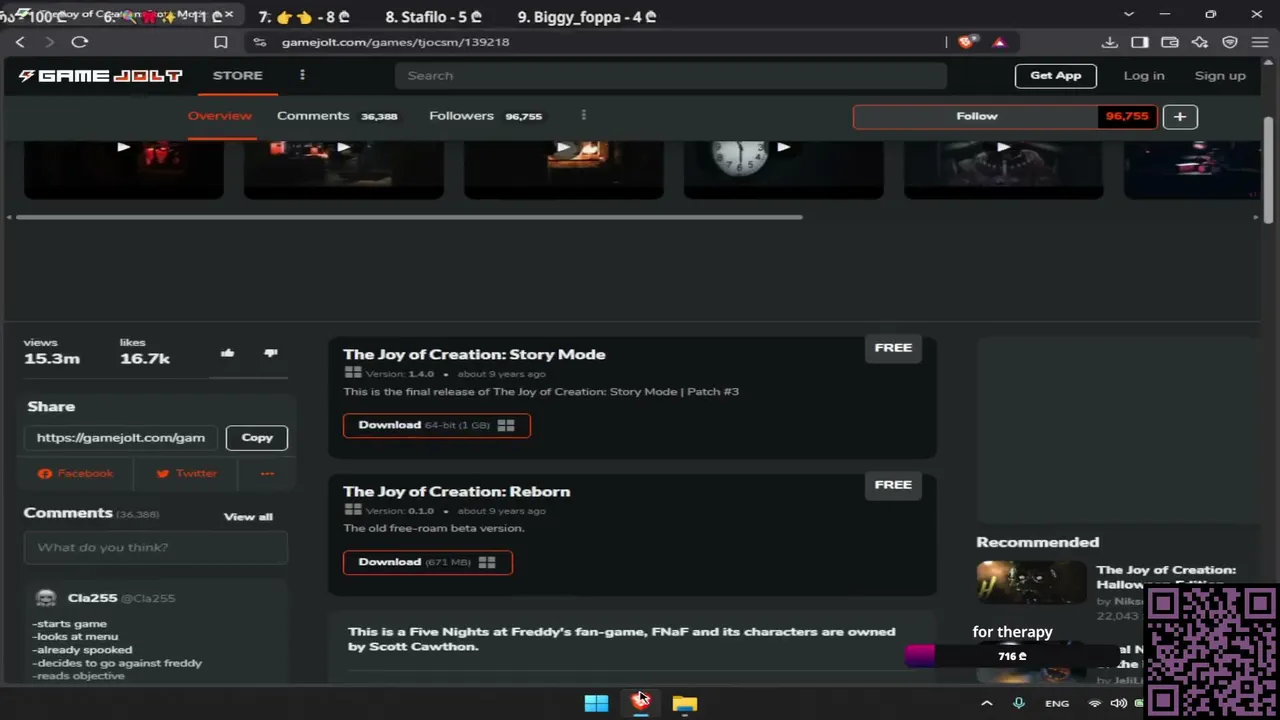The image size is (1280, 720).
Task: Click the Get App button
Action: (x=1056, y=76)
